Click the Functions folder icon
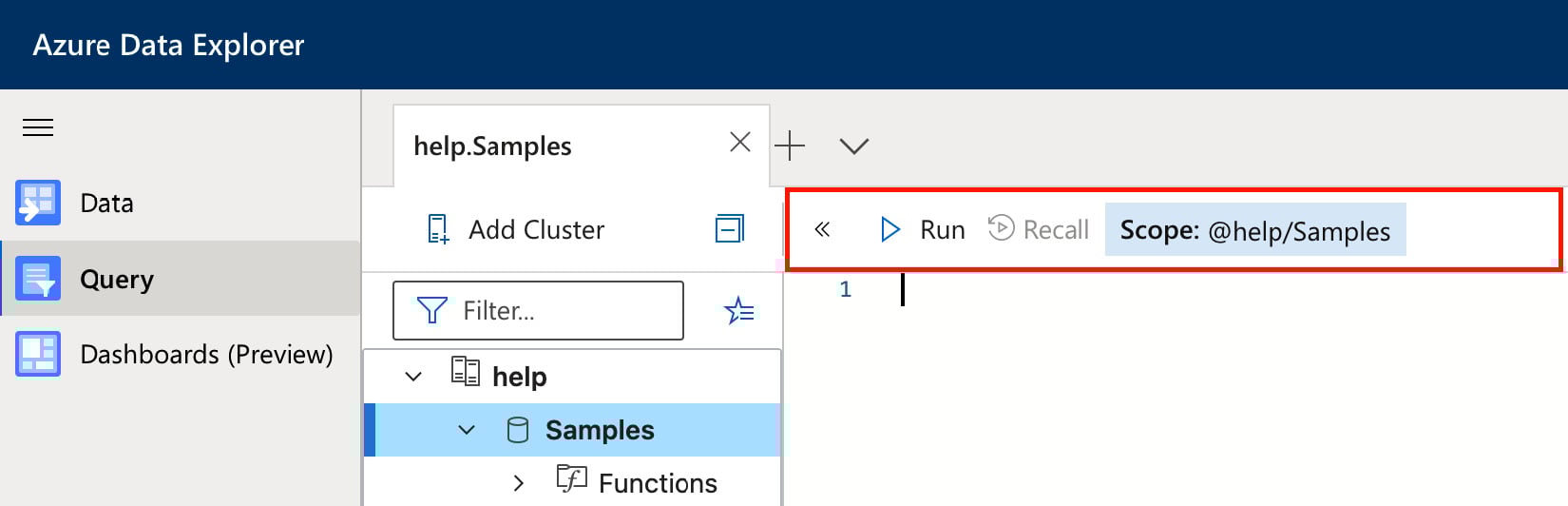The height and width of the screenshot is (506, 1568). coord(572,478)
